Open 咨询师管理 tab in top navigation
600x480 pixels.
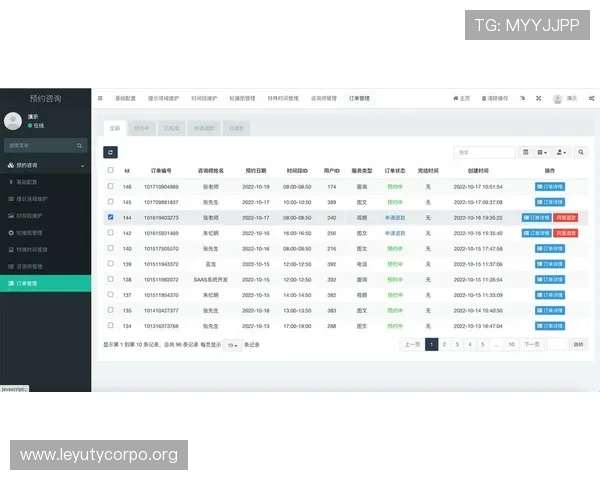pos(324,98)
